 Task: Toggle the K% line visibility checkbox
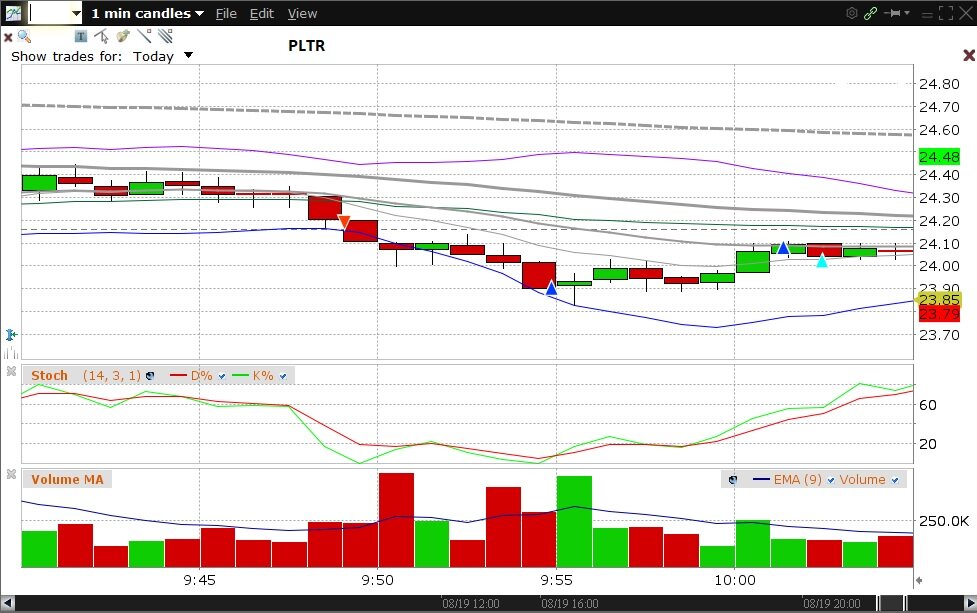pos(283,376)
